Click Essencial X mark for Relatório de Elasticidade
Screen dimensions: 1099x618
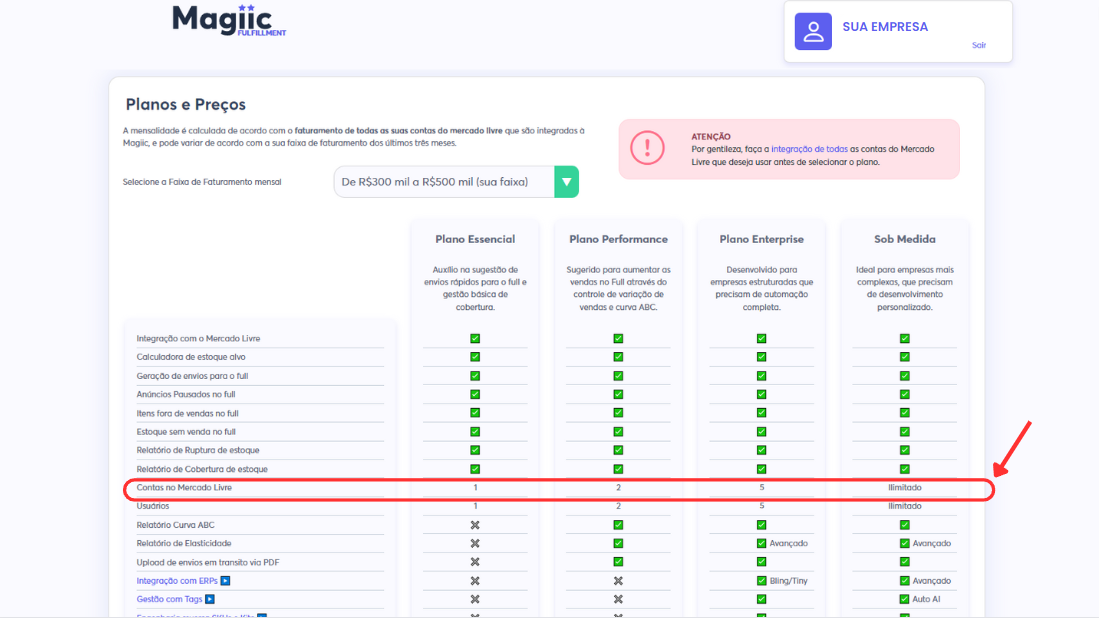tap(475, 543)
